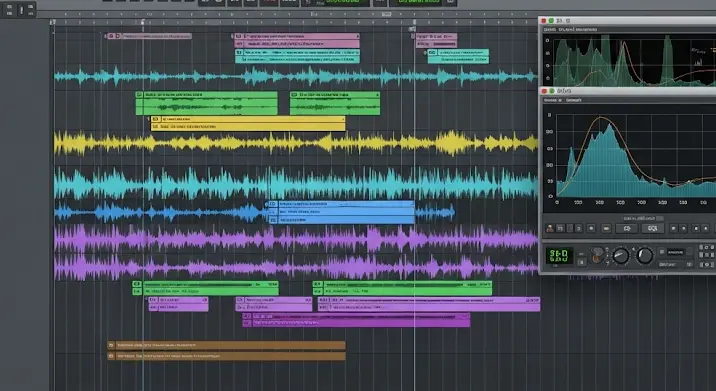The image size is (716, 391).
Task: Click the knob beside the small black readout
Action: (x=645, y=255)
